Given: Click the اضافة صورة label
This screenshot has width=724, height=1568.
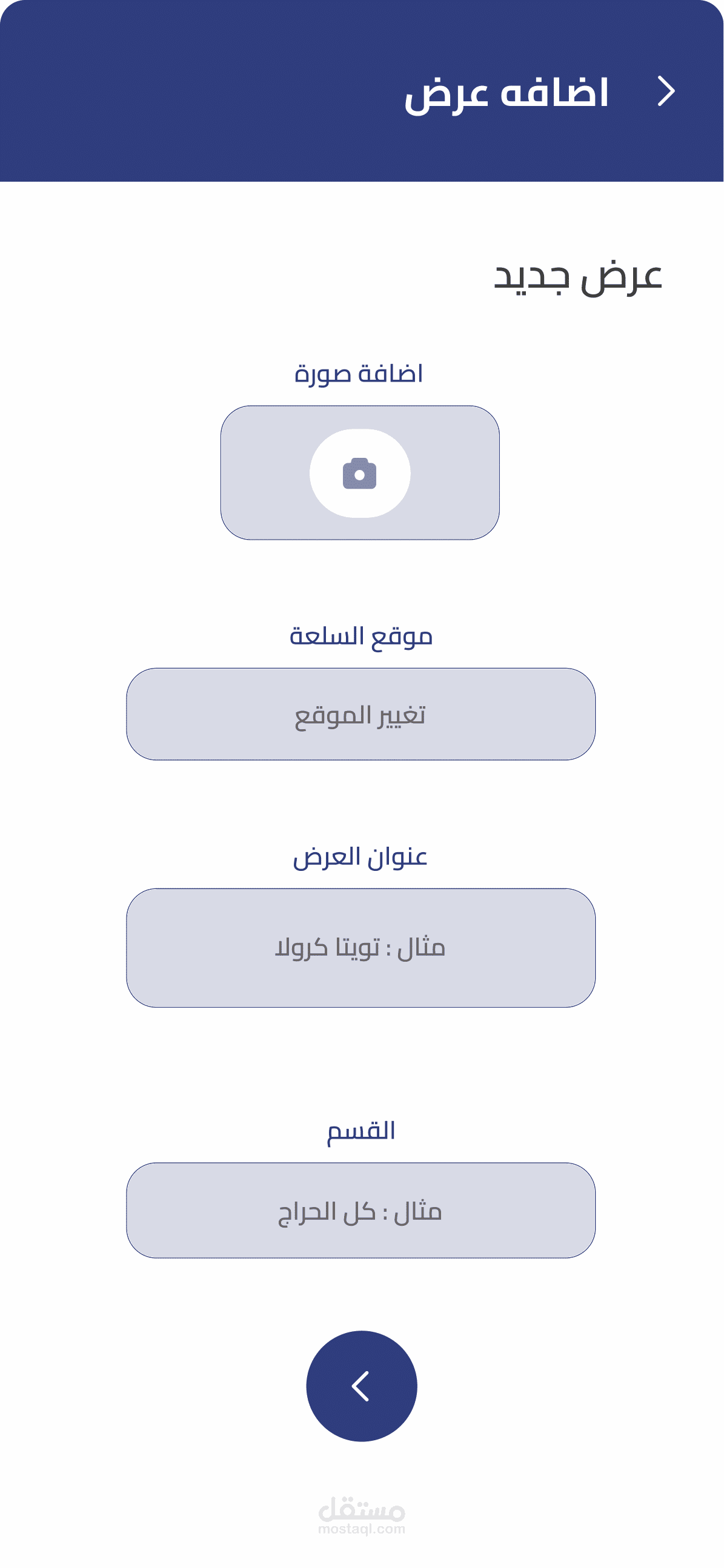Looking at the screenshot, I should click(x=359, y=373).
